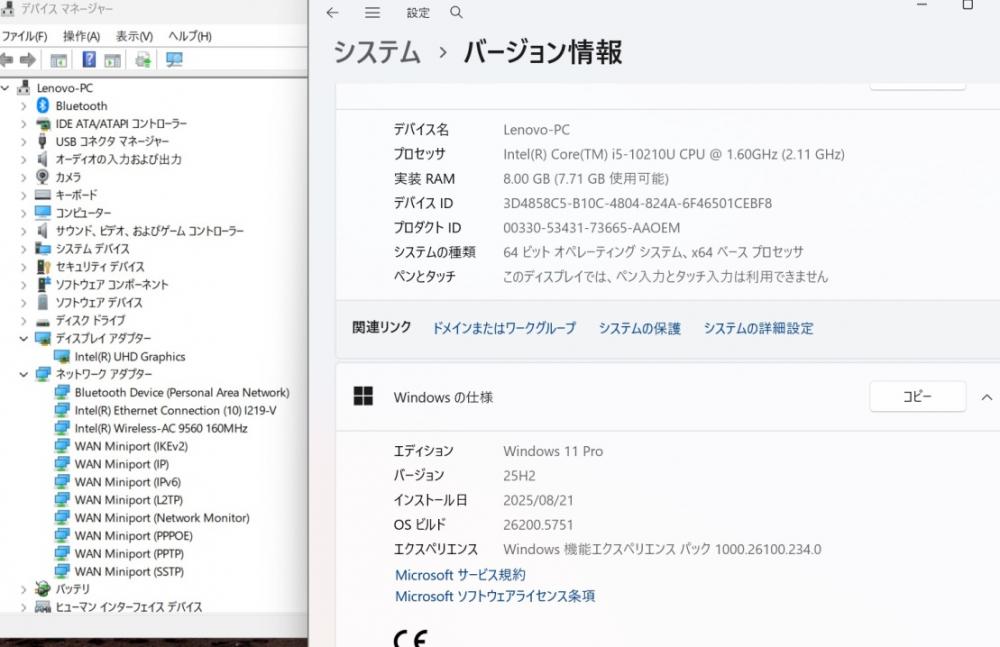Open the ファイル(F) menu
Viewport: 1000px width, 647px height.
pos(24,36)
